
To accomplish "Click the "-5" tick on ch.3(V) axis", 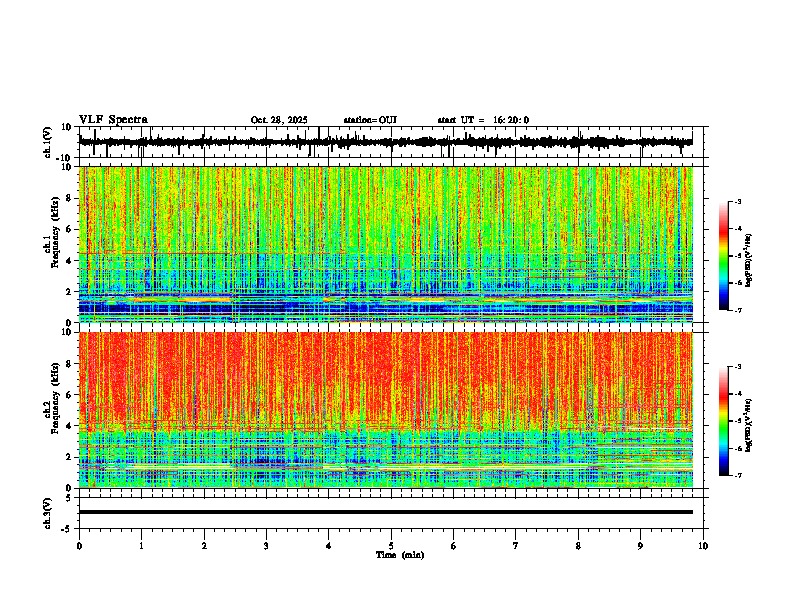I will [67, 529].
